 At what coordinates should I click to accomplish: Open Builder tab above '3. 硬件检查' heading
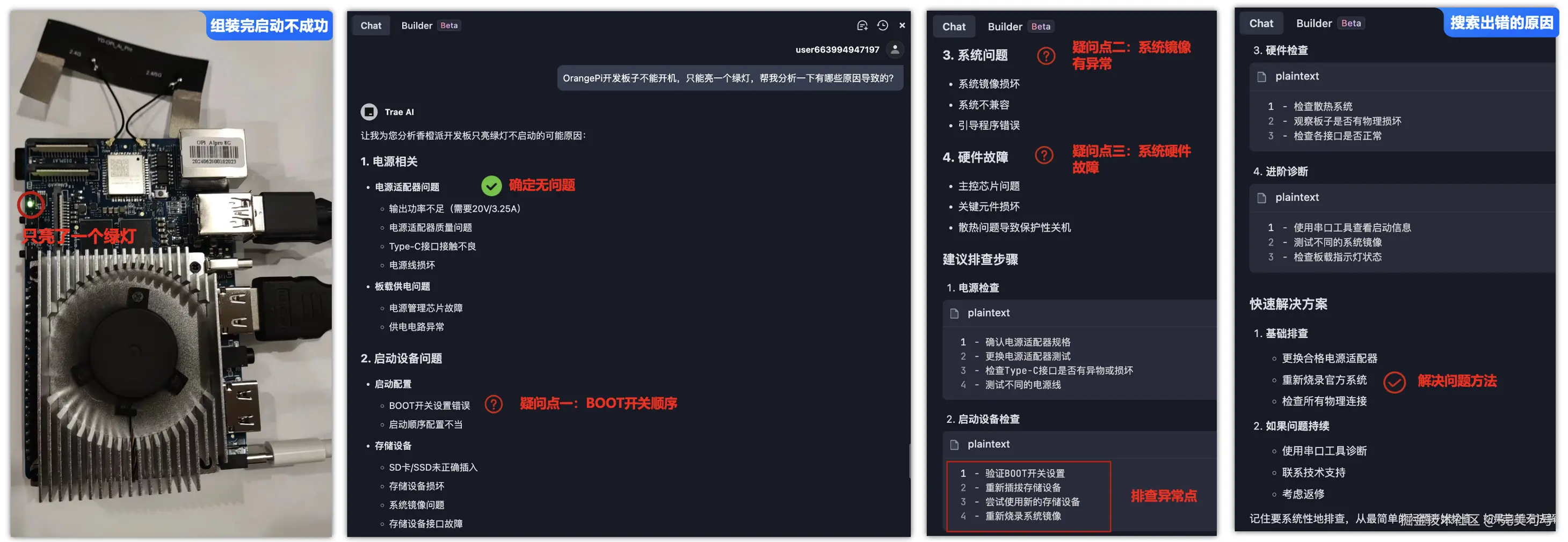[1313, 23]
